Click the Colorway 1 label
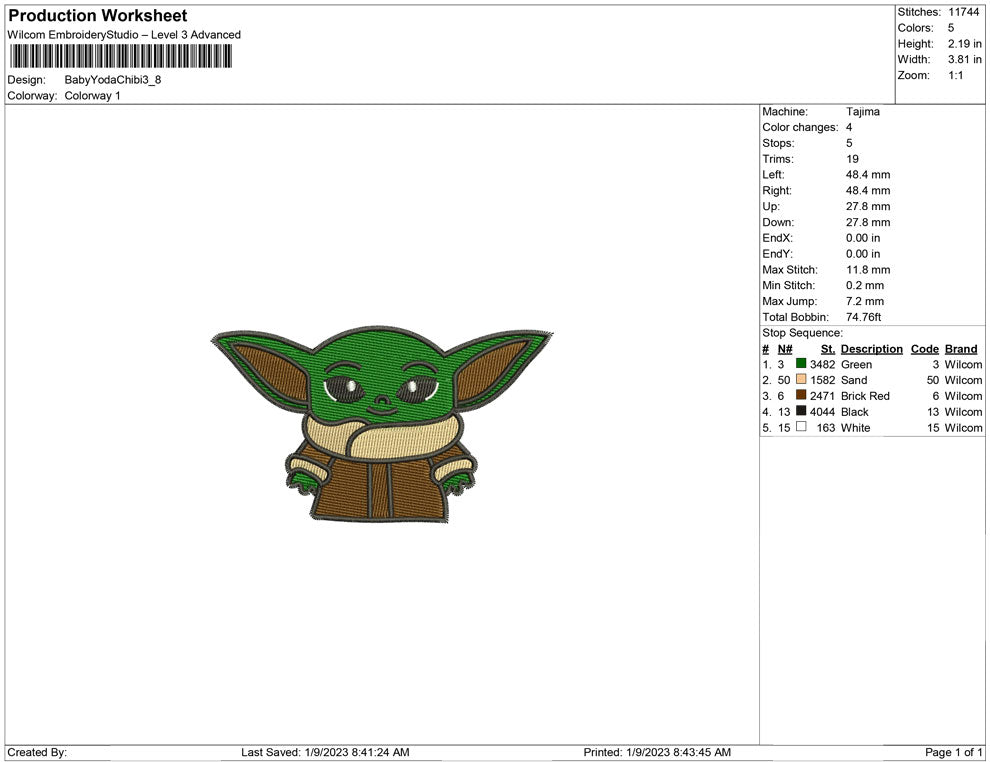990x762 pixels. click(x=92, y=96)
